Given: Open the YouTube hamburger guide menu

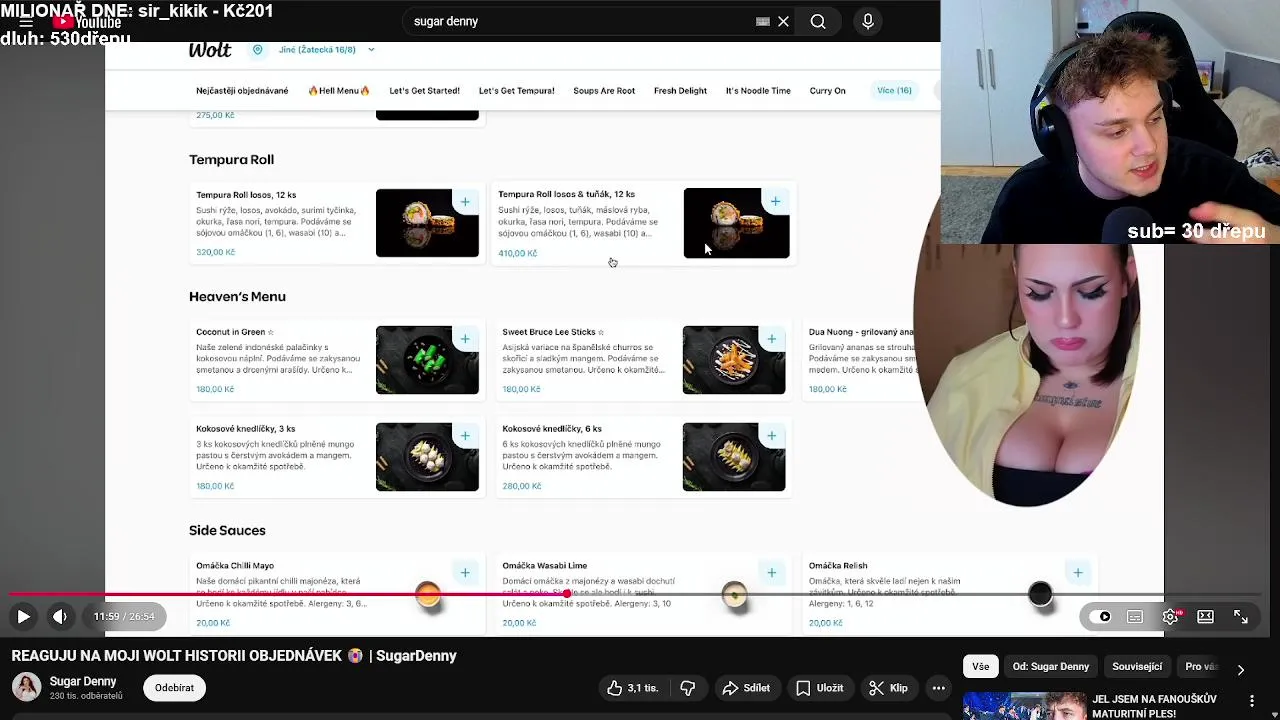Looking at the screenshot, I should 26,22.
